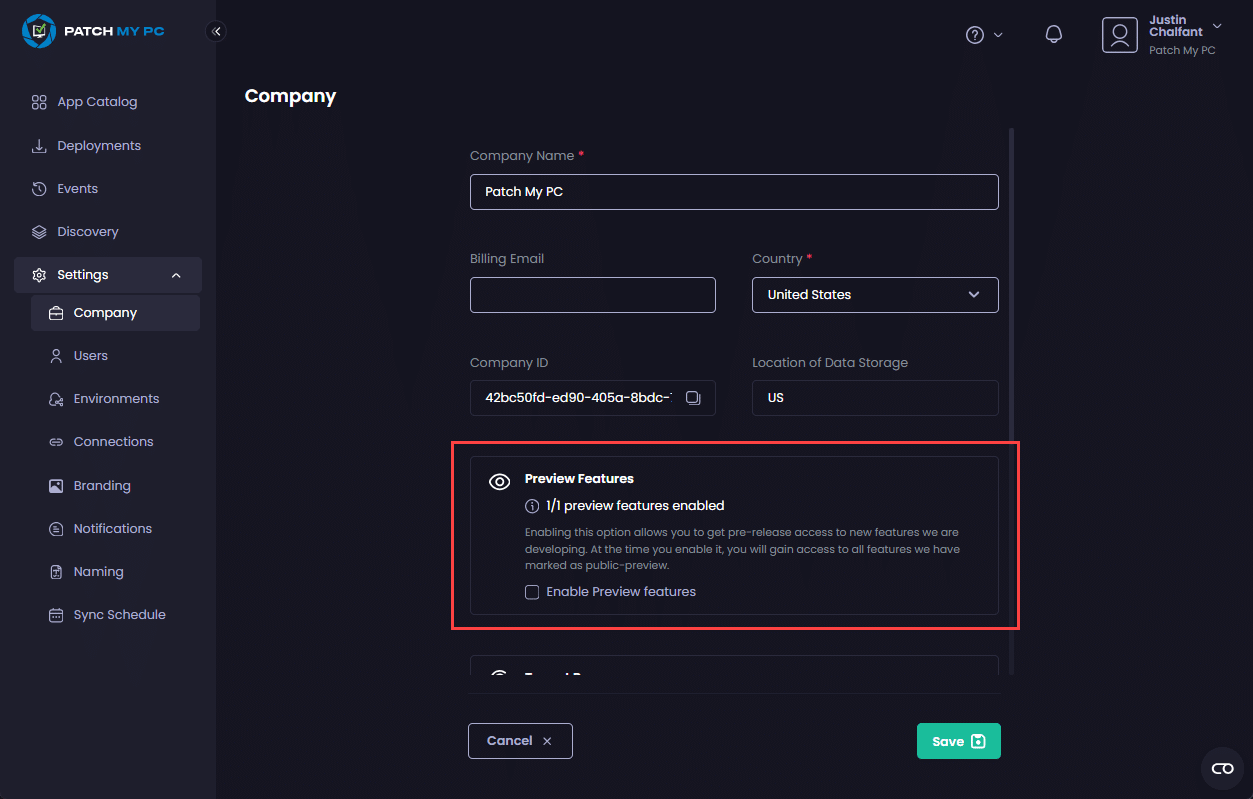Click the green Save button
The image size is (1253, 799).
[958, 741]
